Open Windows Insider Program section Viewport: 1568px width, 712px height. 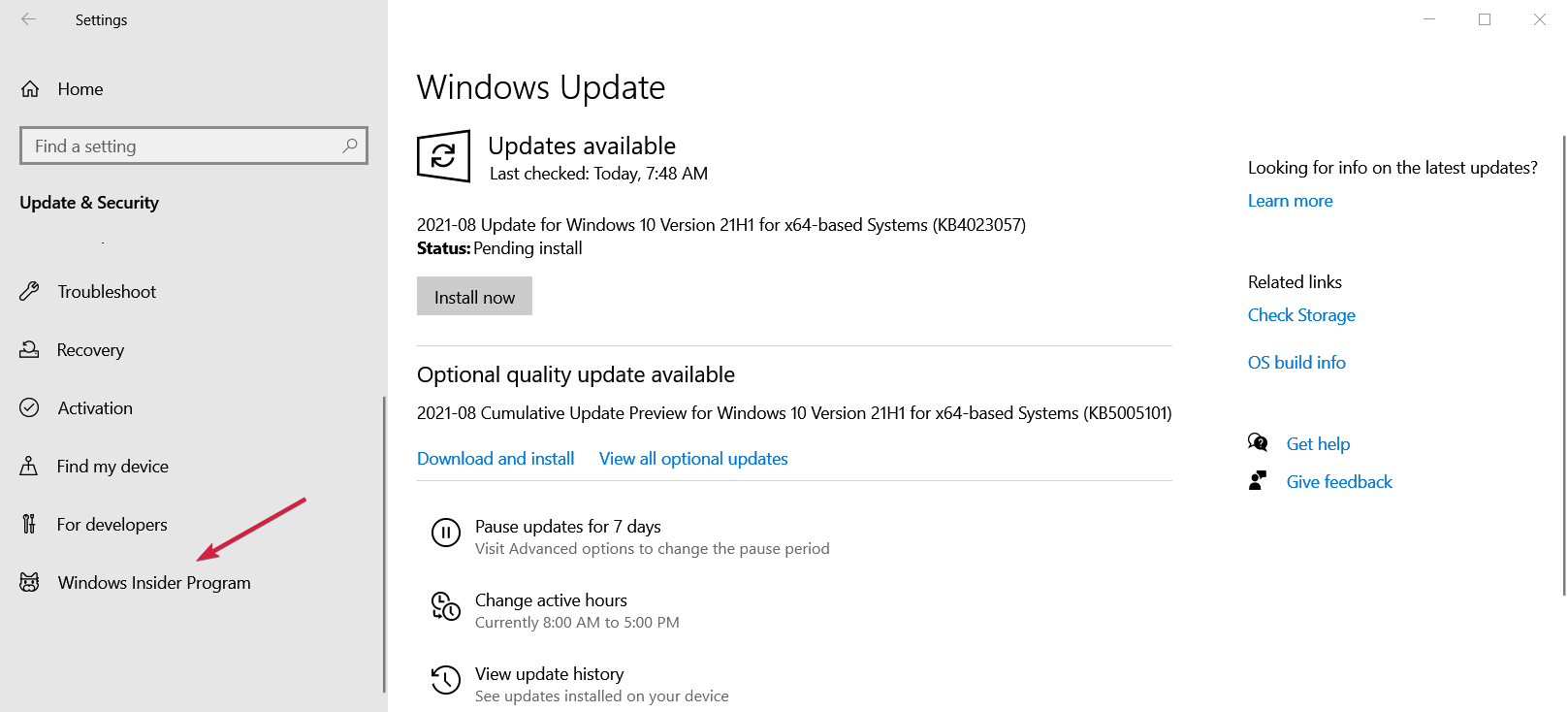(x=153, y=582)
